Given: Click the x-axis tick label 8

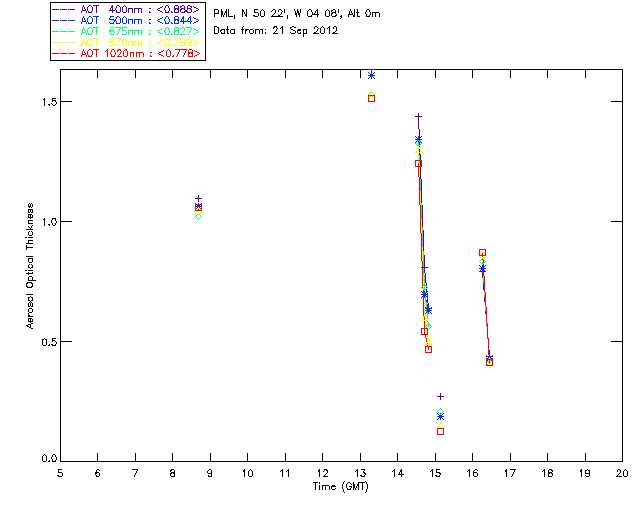Looking at the screenshot, I should coord(173,473).
